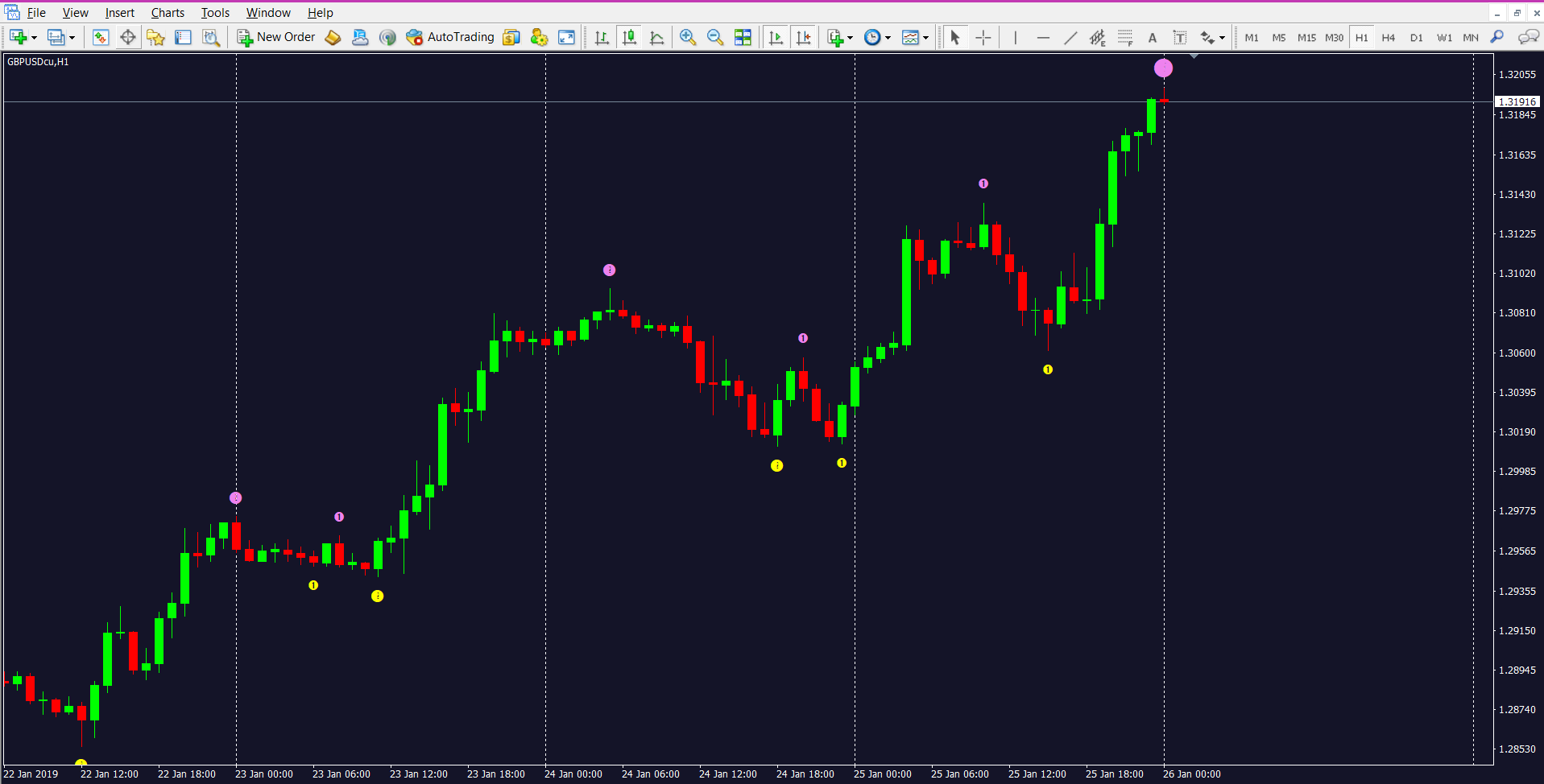
Task: Open the Profiles icon
Action: [x=56, y=37]
